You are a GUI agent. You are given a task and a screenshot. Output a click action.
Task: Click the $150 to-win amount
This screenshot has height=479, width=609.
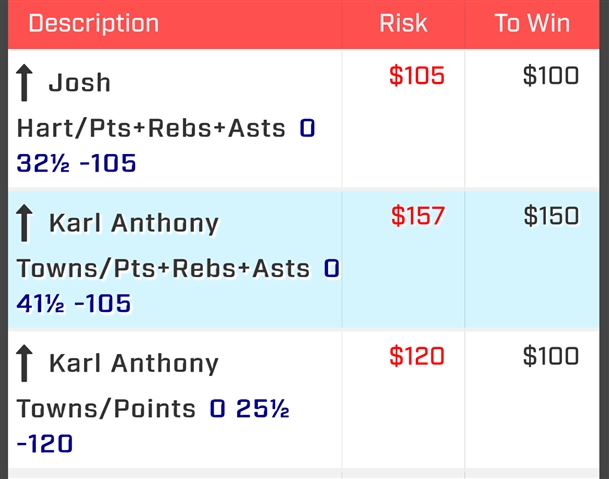pos(551,216)
